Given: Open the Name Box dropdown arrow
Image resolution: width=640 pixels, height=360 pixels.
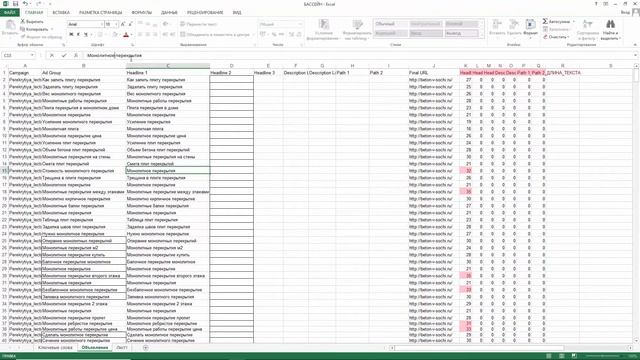Looking at the screenshot, I should tap(31, 56).
